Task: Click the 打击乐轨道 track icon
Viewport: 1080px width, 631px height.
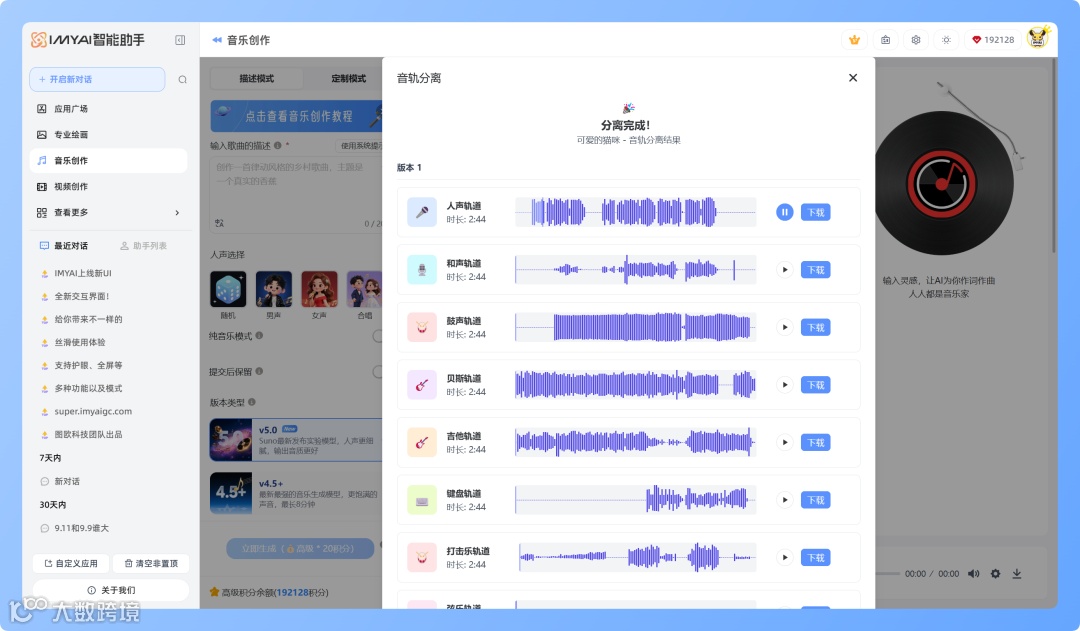Action: point(422,557)
